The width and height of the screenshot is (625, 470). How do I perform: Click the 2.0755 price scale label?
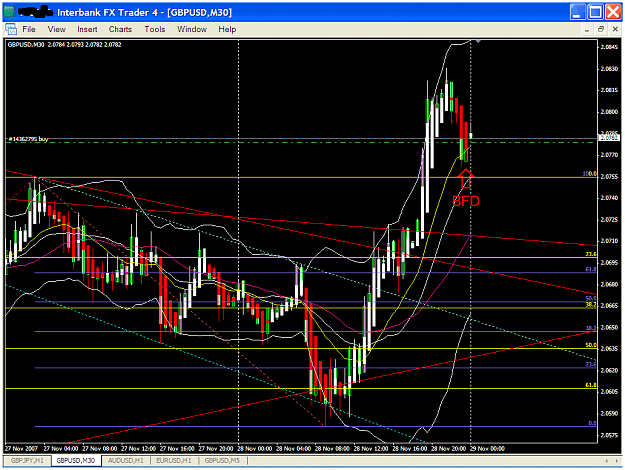(x=609, y=176)
